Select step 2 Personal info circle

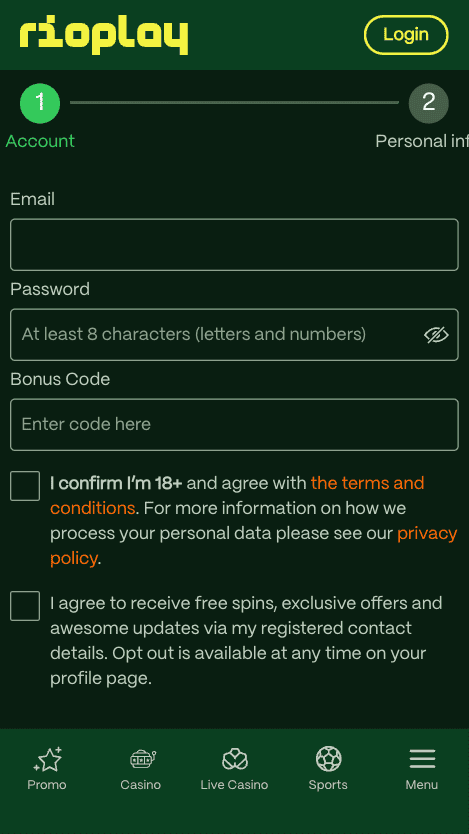point(429,104)
